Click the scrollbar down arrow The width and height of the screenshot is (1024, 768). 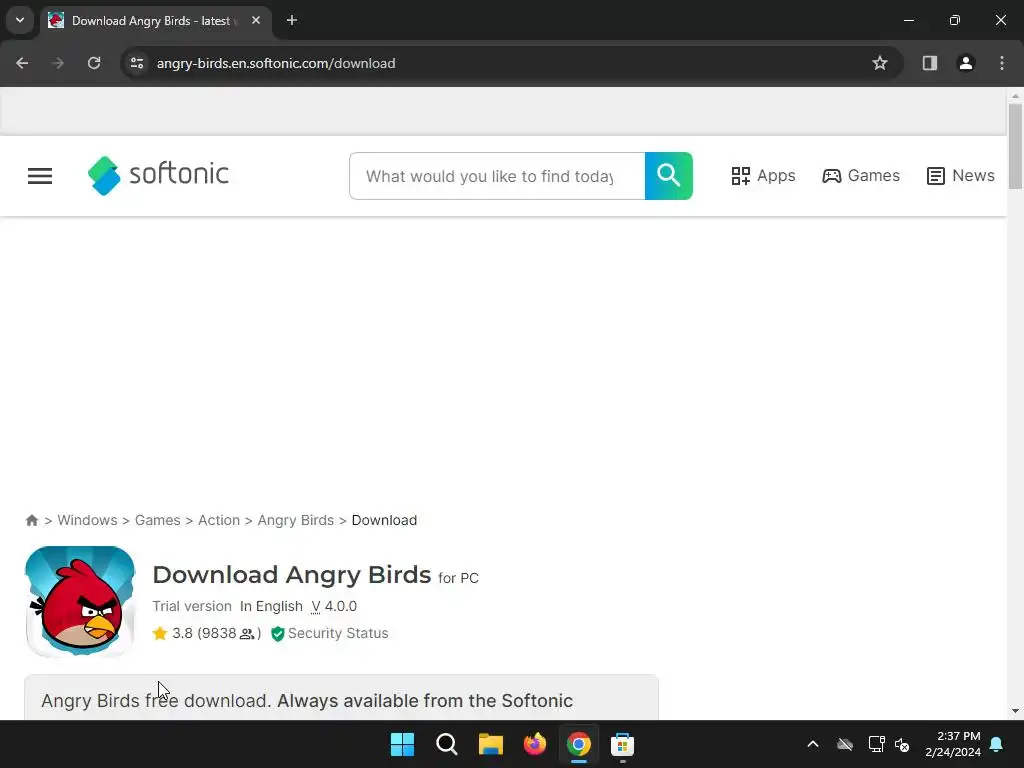(x=1015, y=711)
